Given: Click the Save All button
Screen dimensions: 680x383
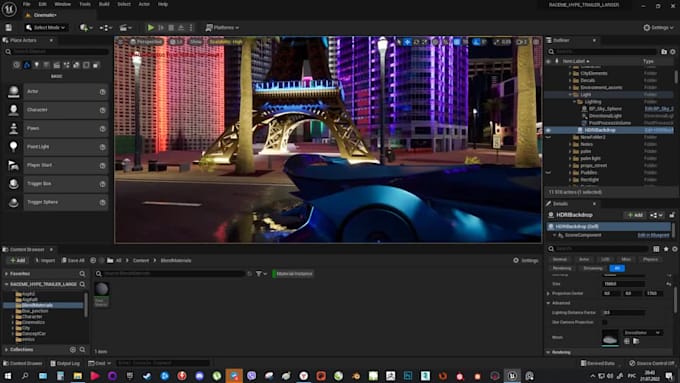Looking at the screenshot, I should pyautogui.click(x=73, y=260).
